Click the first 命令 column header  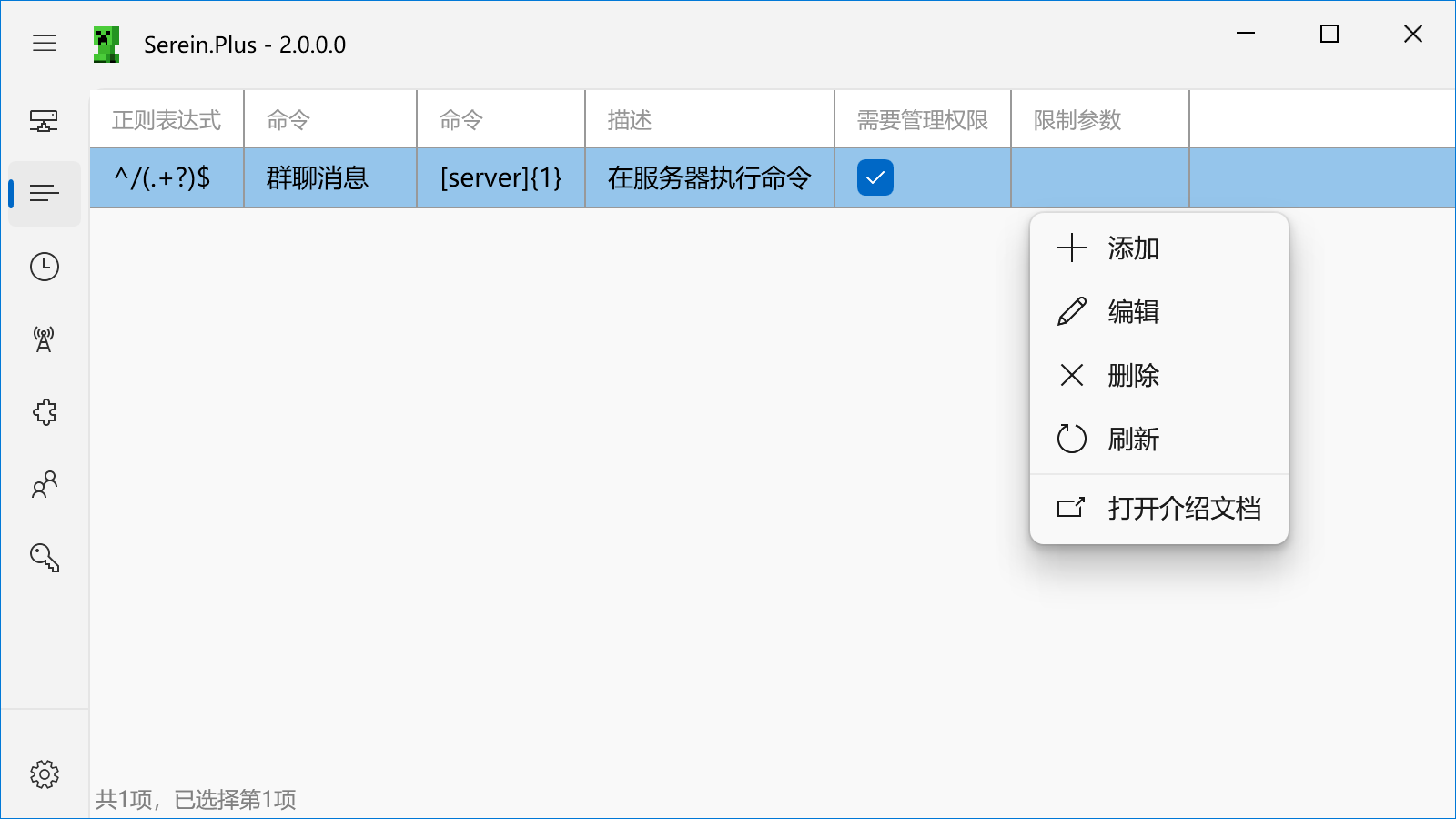click(x=330, y=119)
